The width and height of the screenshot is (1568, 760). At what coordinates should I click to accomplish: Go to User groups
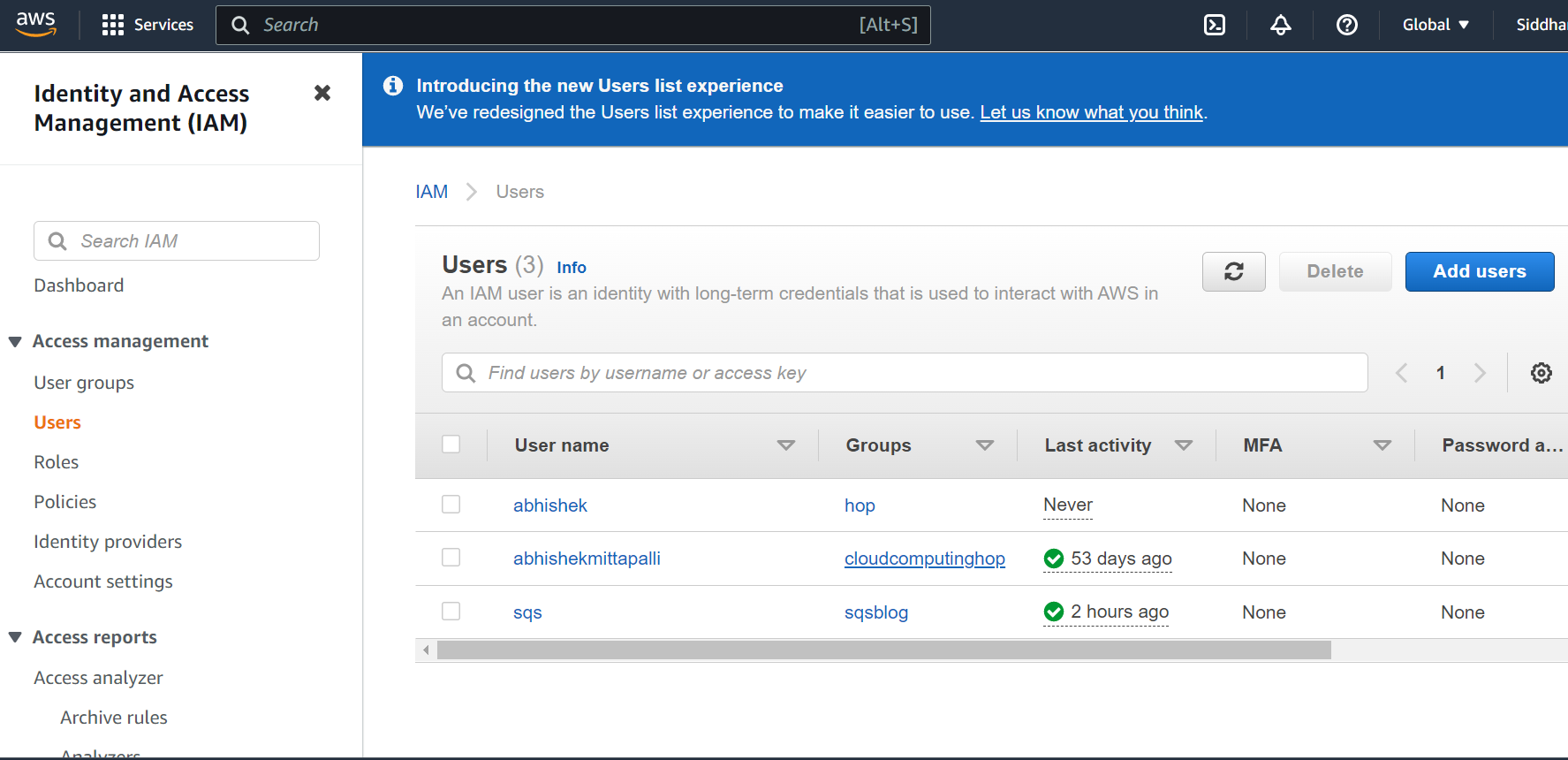84,383
